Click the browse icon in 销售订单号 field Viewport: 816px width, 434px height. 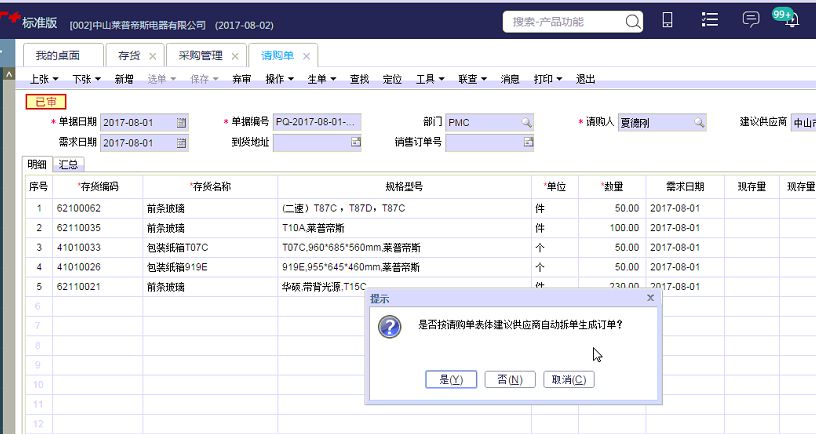click(528, 142)
